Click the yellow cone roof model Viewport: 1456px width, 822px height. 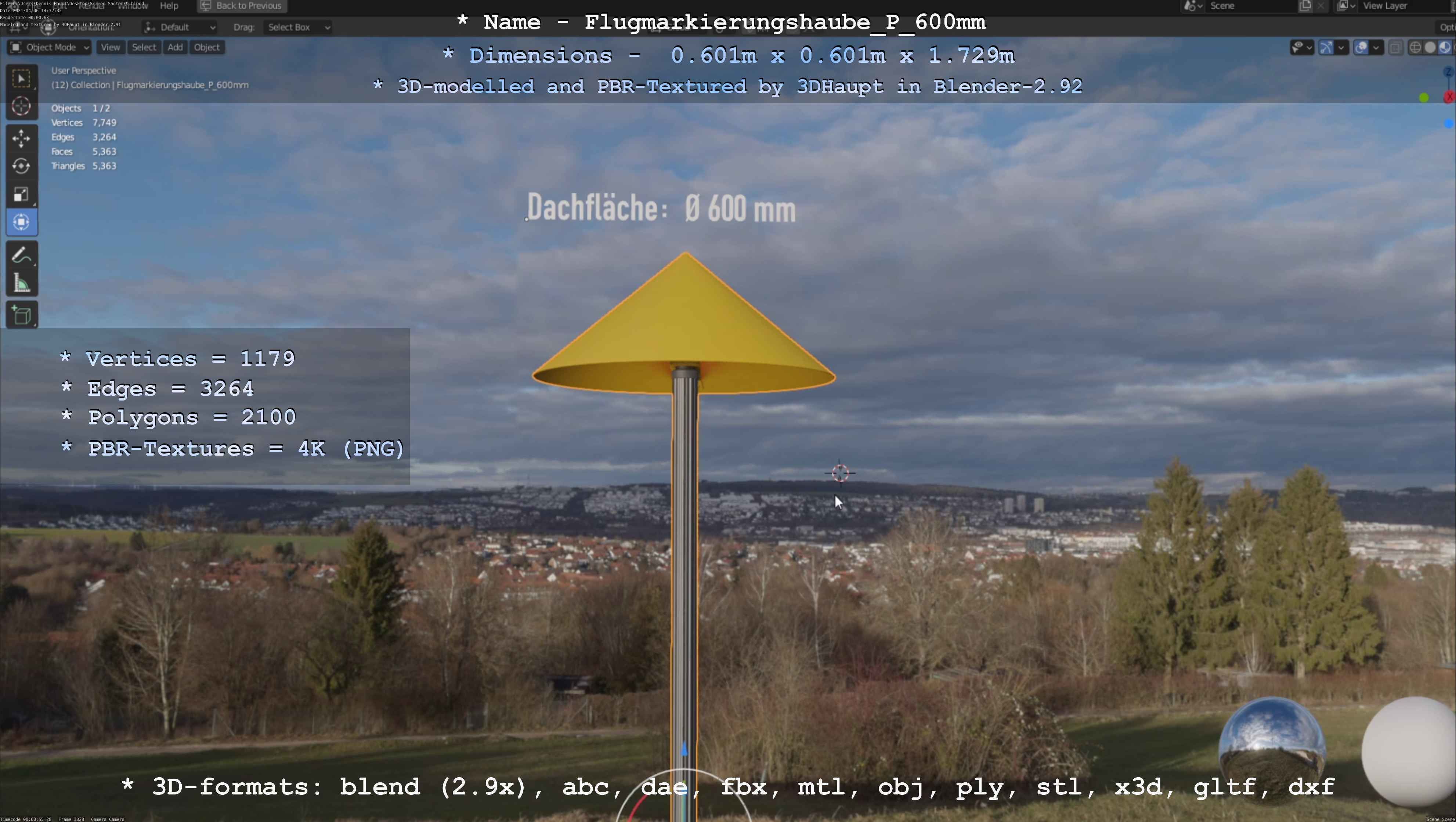[x=684, y=322]
